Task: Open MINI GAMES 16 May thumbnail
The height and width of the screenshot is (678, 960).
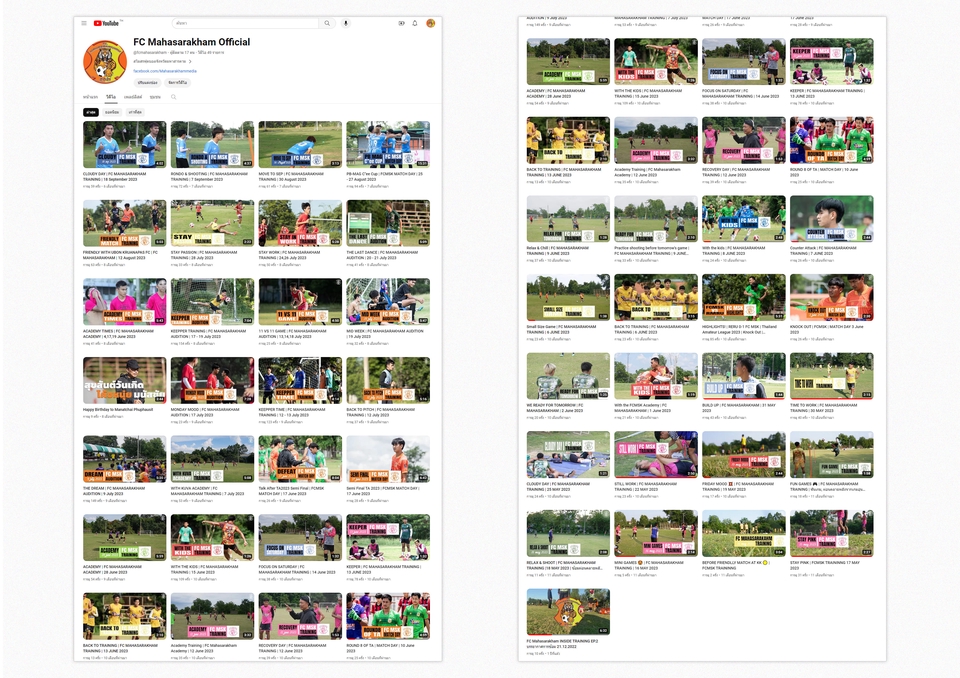Action: (x=656, y=533)
